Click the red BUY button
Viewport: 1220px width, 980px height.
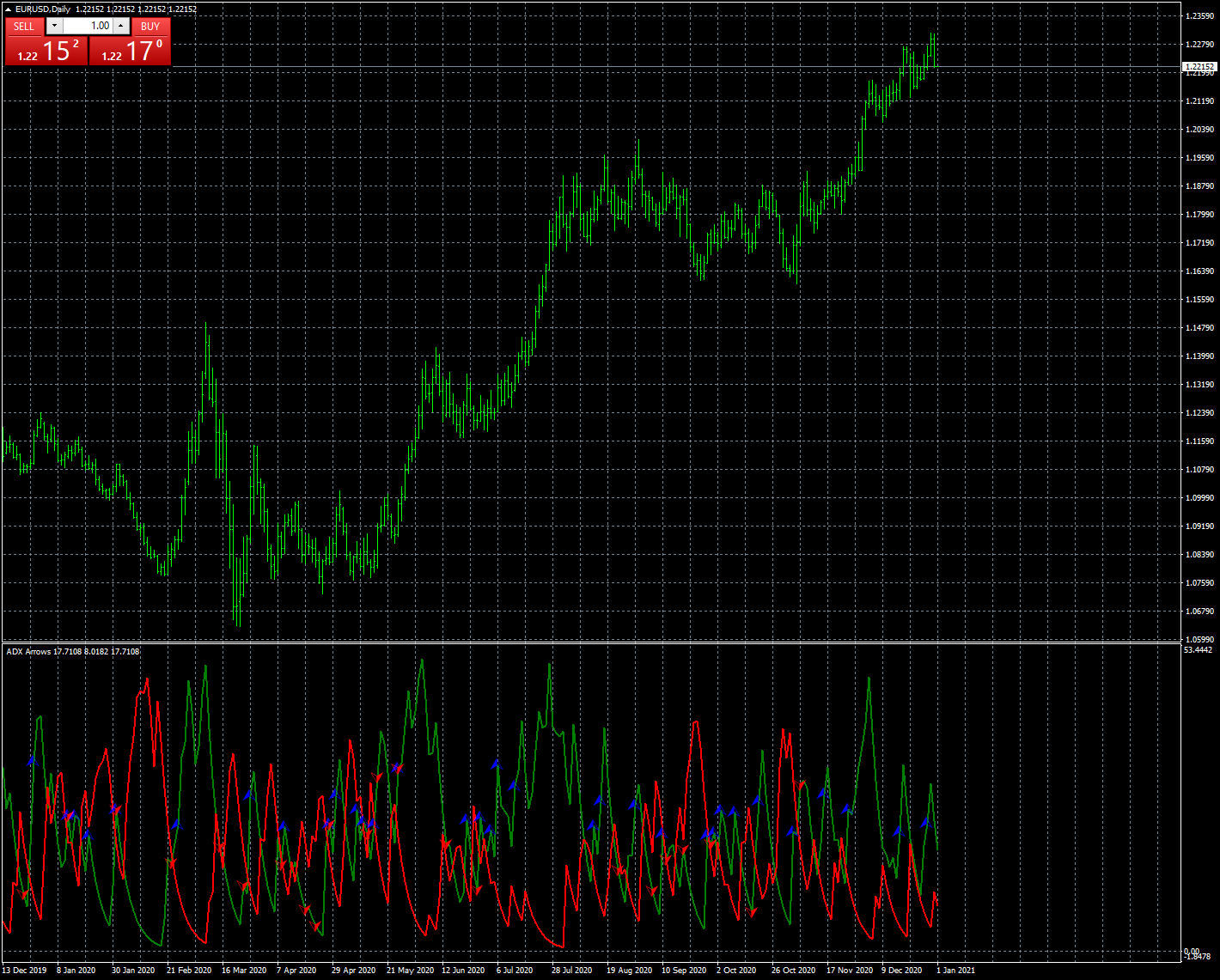point(150,27)
